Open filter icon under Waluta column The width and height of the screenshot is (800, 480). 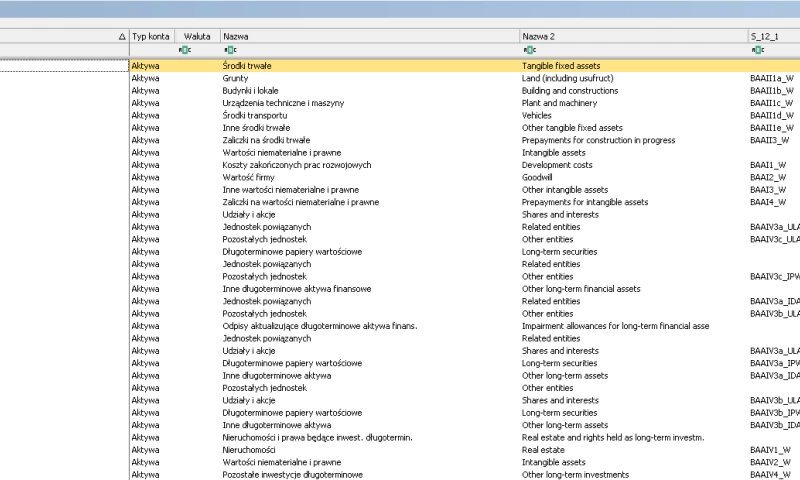tap(185, 50)
